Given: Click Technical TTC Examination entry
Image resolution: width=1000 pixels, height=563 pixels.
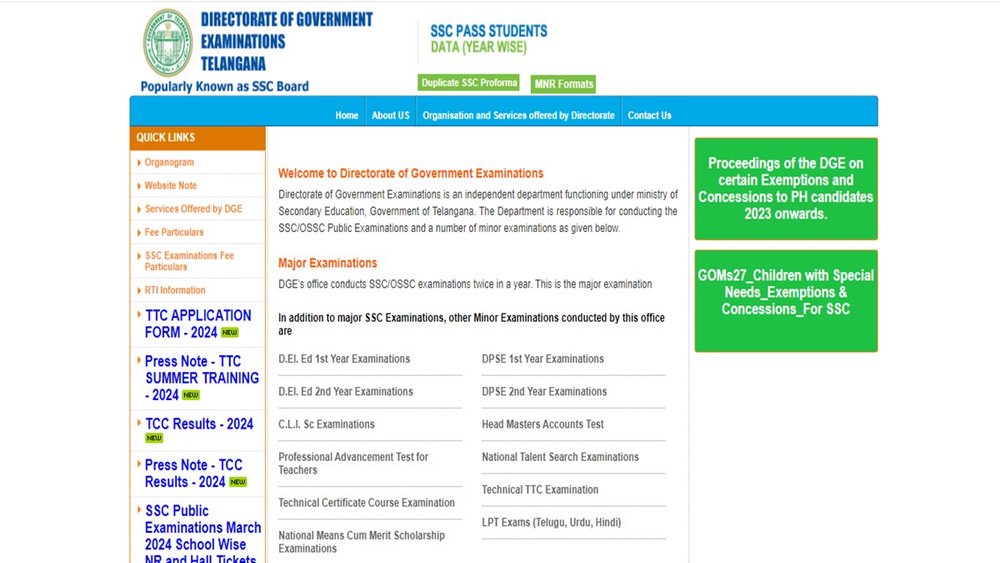Looking at the screenshot, I should [540, 490].
